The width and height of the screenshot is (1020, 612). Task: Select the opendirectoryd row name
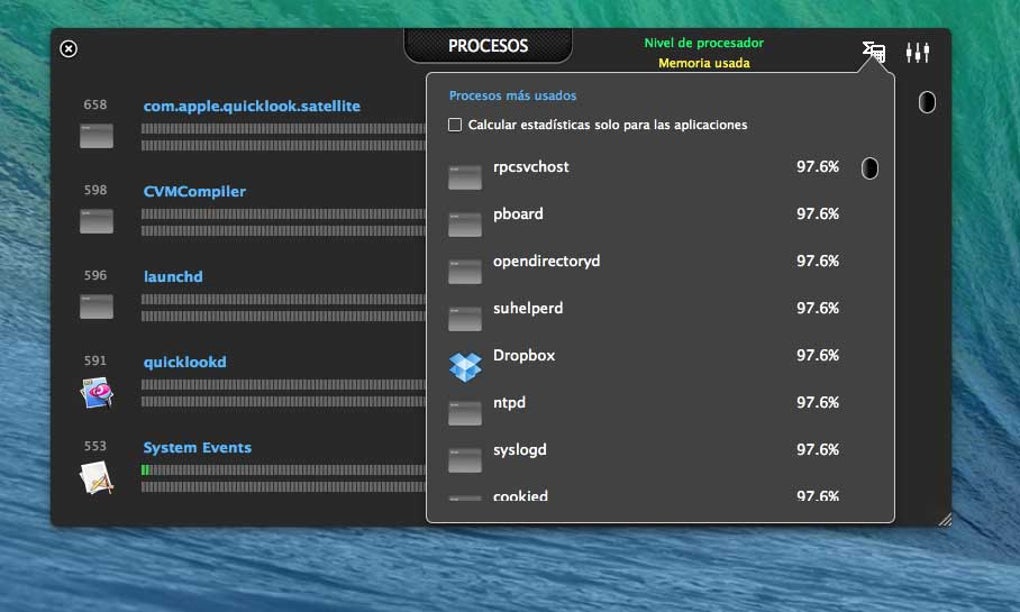coord(546,261)
